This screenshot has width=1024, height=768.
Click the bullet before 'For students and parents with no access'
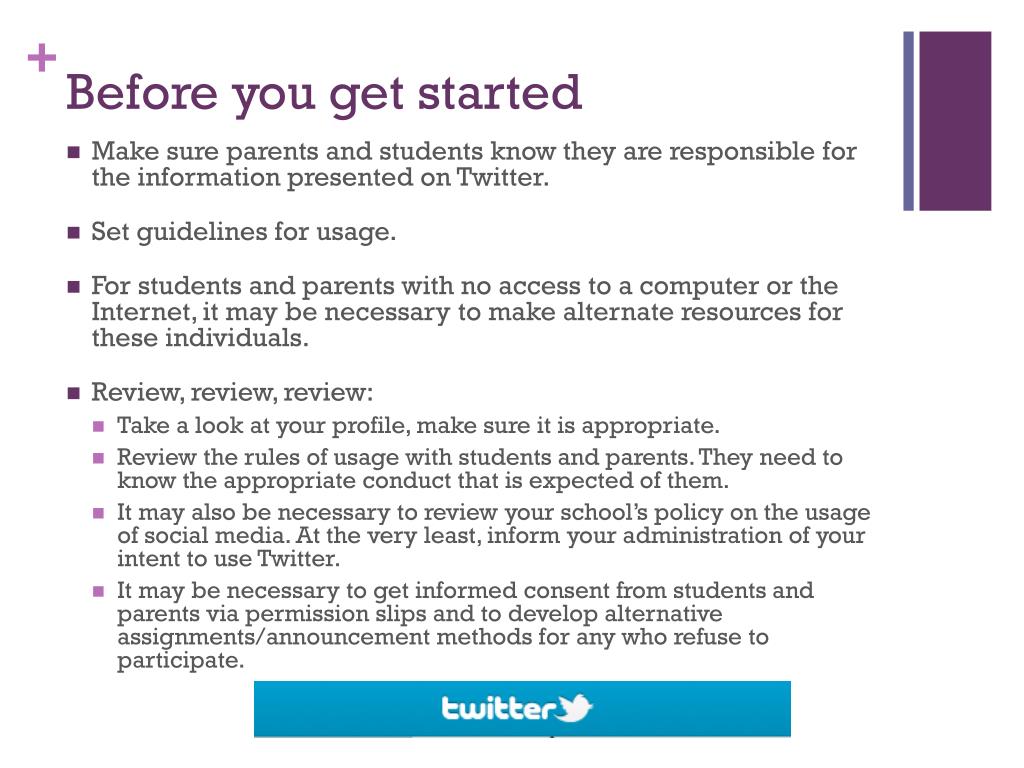[x=73, y=288]
